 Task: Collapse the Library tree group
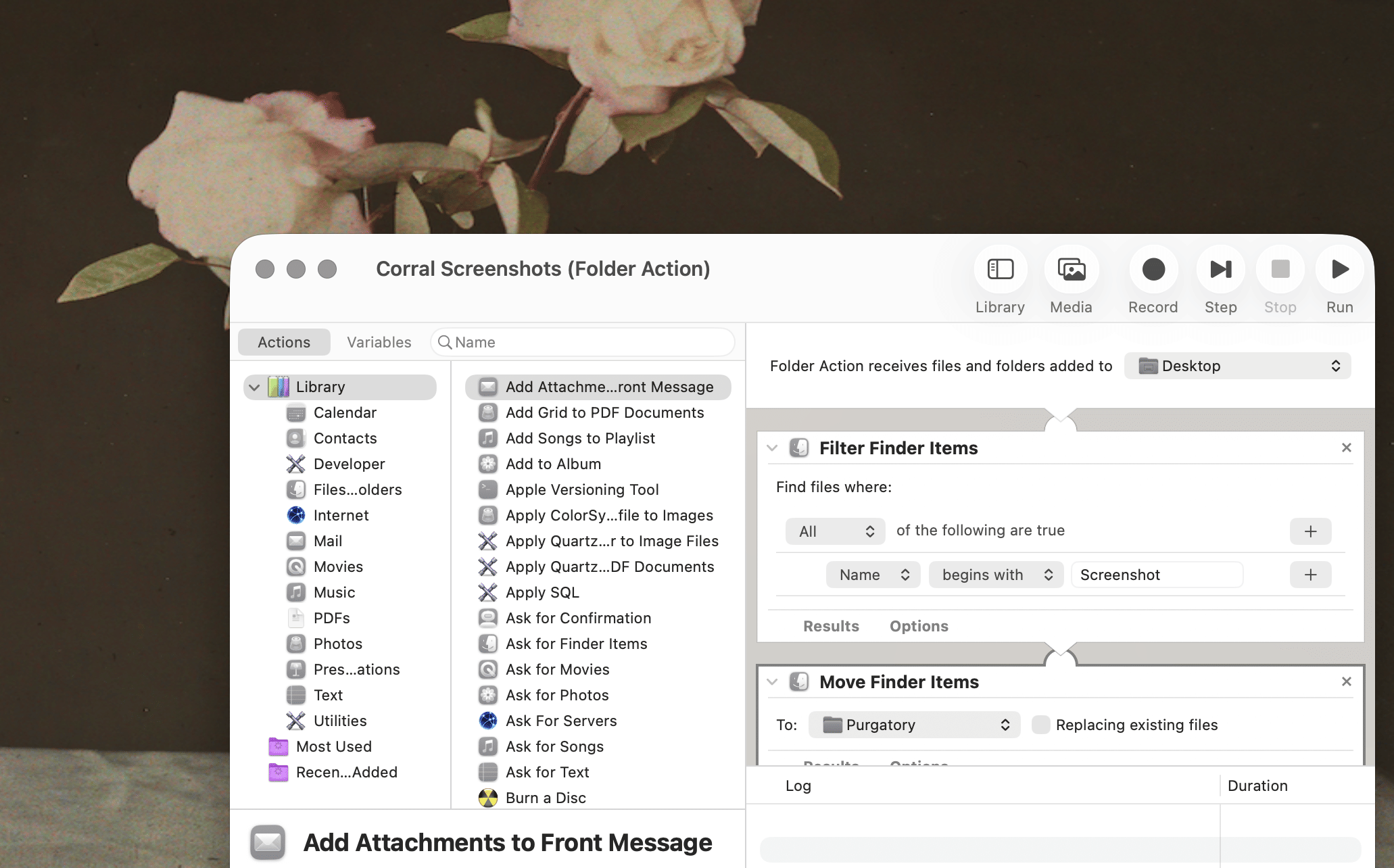(254, 387)
